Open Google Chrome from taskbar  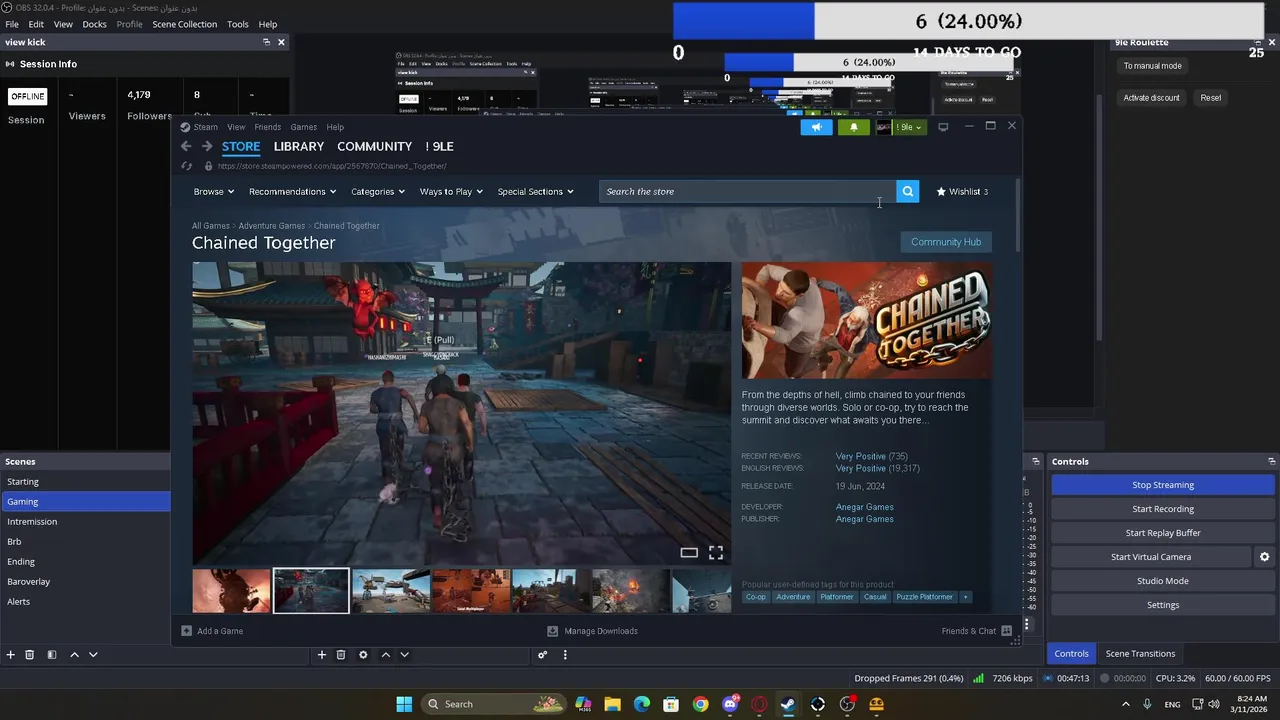coord(700,704)
